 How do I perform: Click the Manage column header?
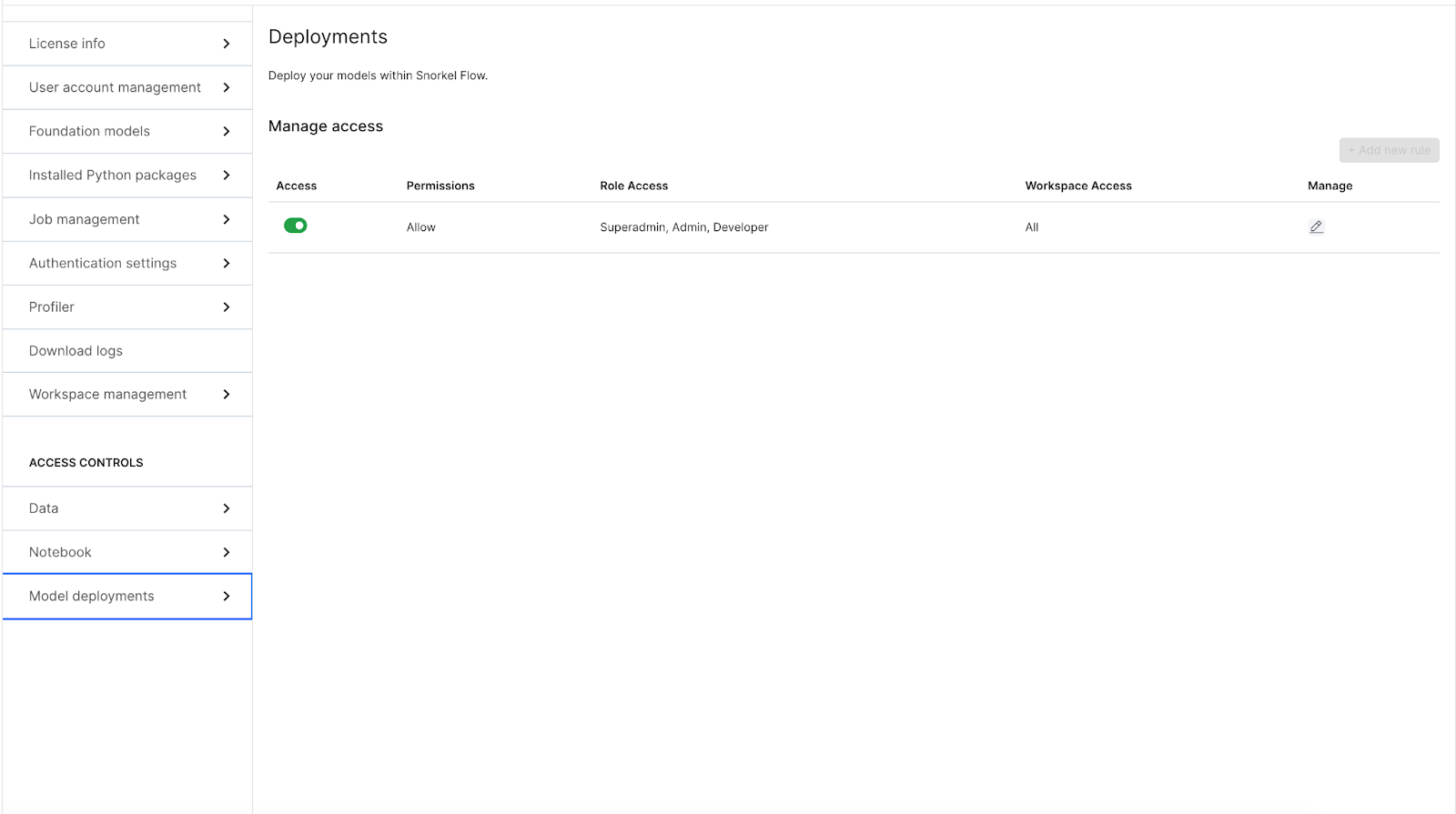tap(1330, 186)
